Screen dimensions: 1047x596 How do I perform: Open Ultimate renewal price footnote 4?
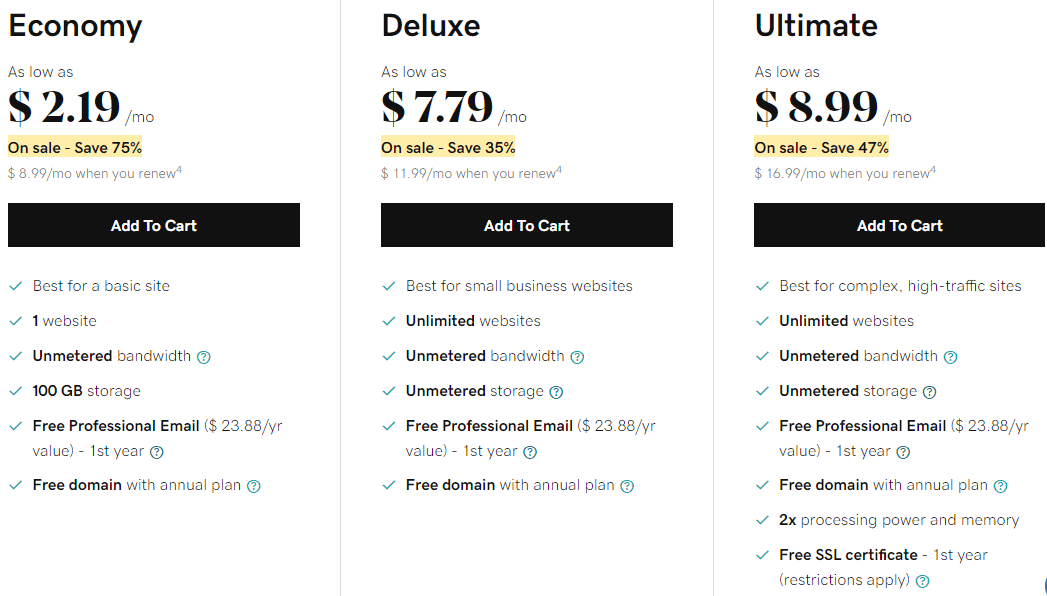(933, 170)
